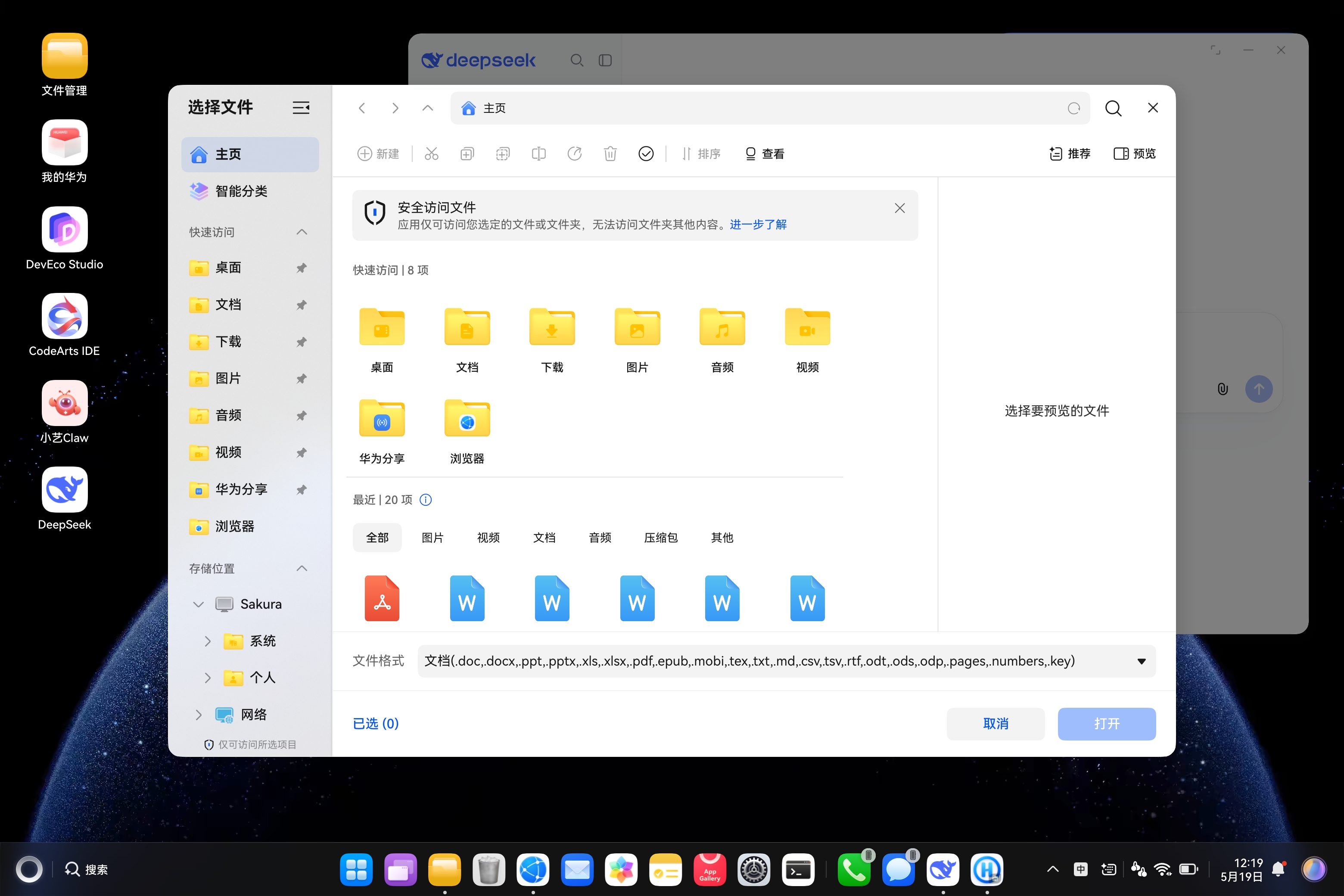The width and height of the screenshot is (1344, 896).
Task: Click the rename icon in toolbar
Action: pos(539,154)
